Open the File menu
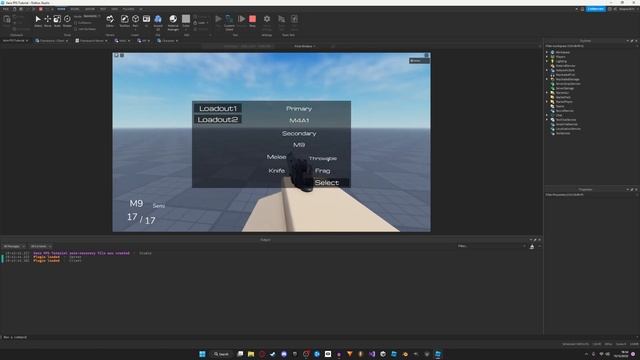The height and width of the screenshot is (360, 640). 6,9
